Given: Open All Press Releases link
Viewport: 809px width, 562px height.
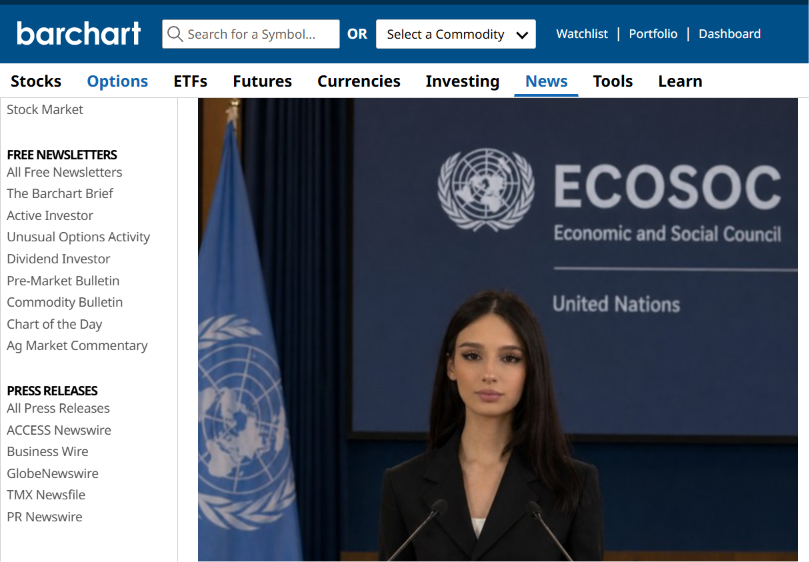Looking at the screenshot, I should pyautogui.click(x=58, y=408).
